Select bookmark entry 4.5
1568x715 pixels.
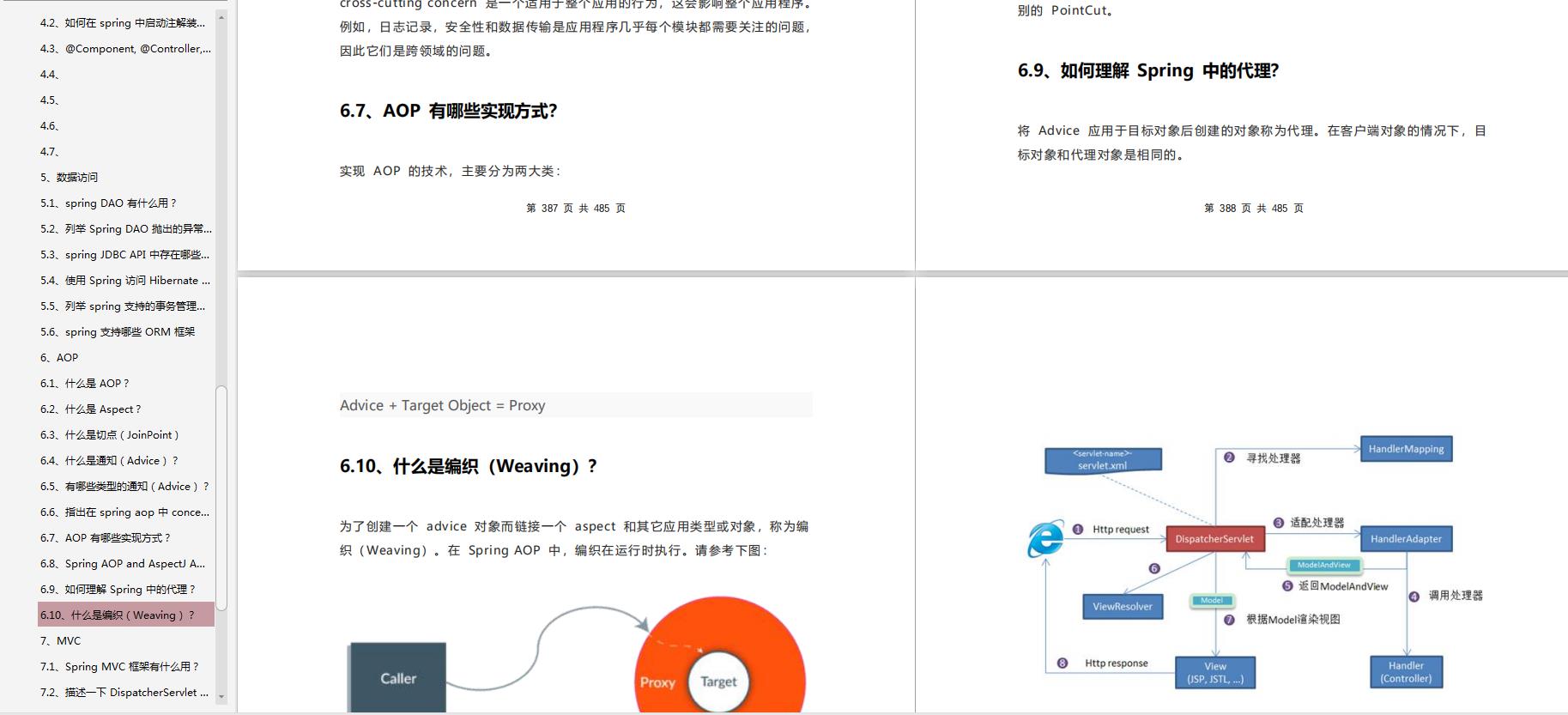coord(50,100)
